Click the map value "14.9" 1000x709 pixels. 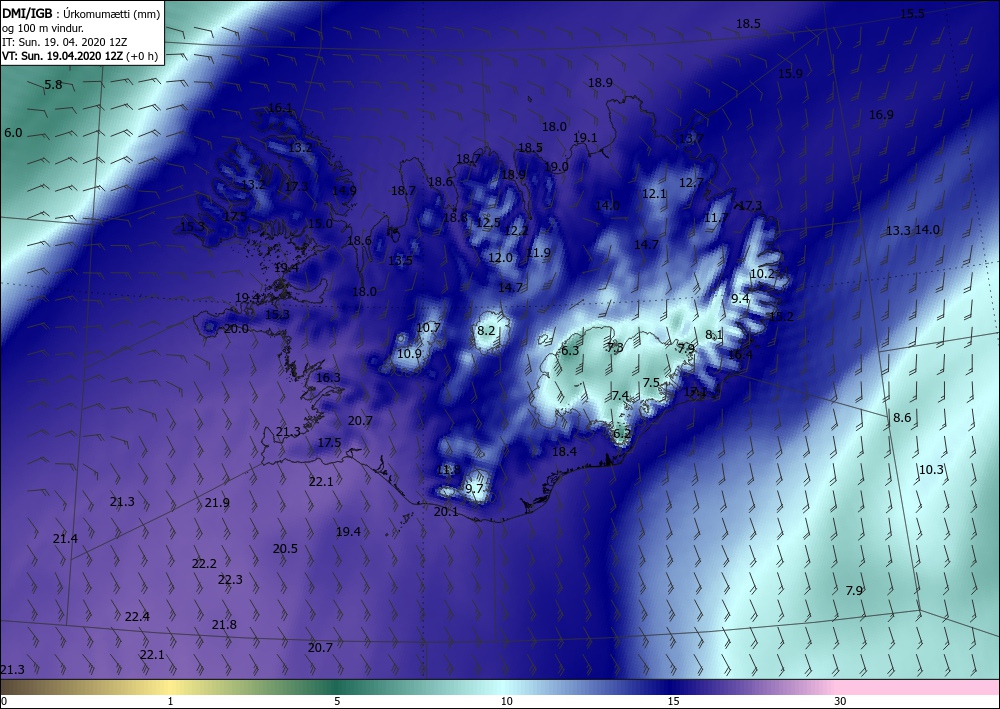pyautogui.click(x=344, y=190)
